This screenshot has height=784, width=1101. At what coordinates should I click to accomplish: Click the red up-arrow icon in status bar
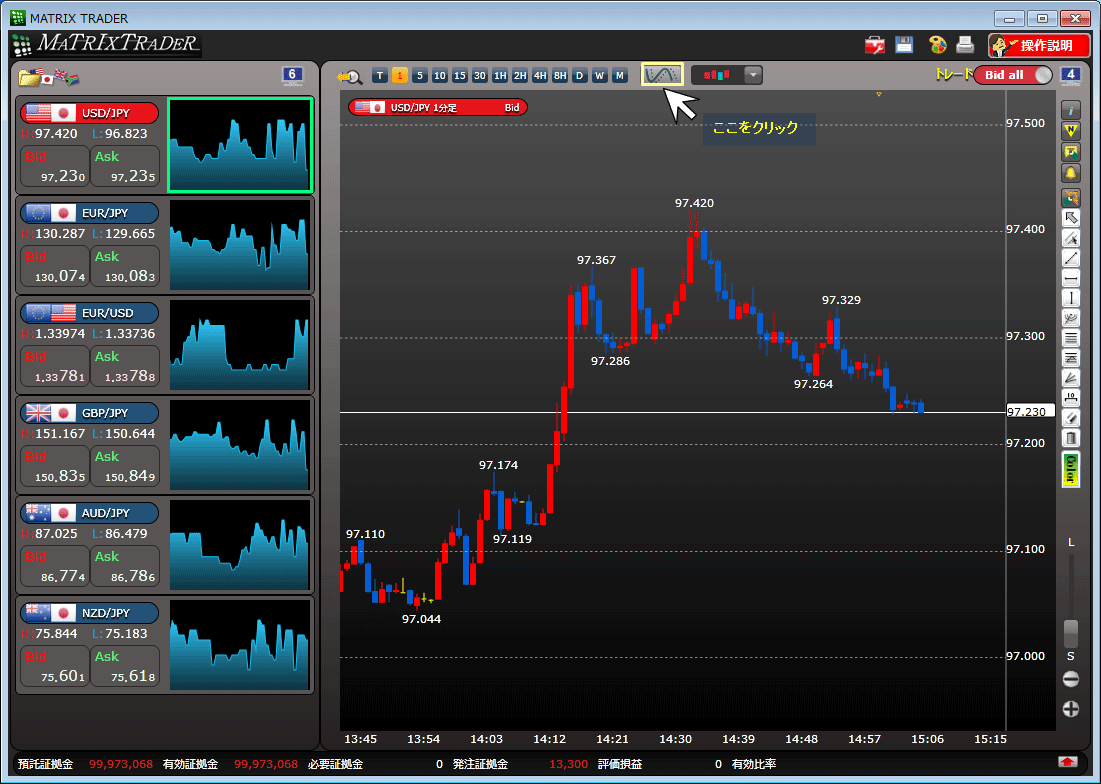point(1068,762)
